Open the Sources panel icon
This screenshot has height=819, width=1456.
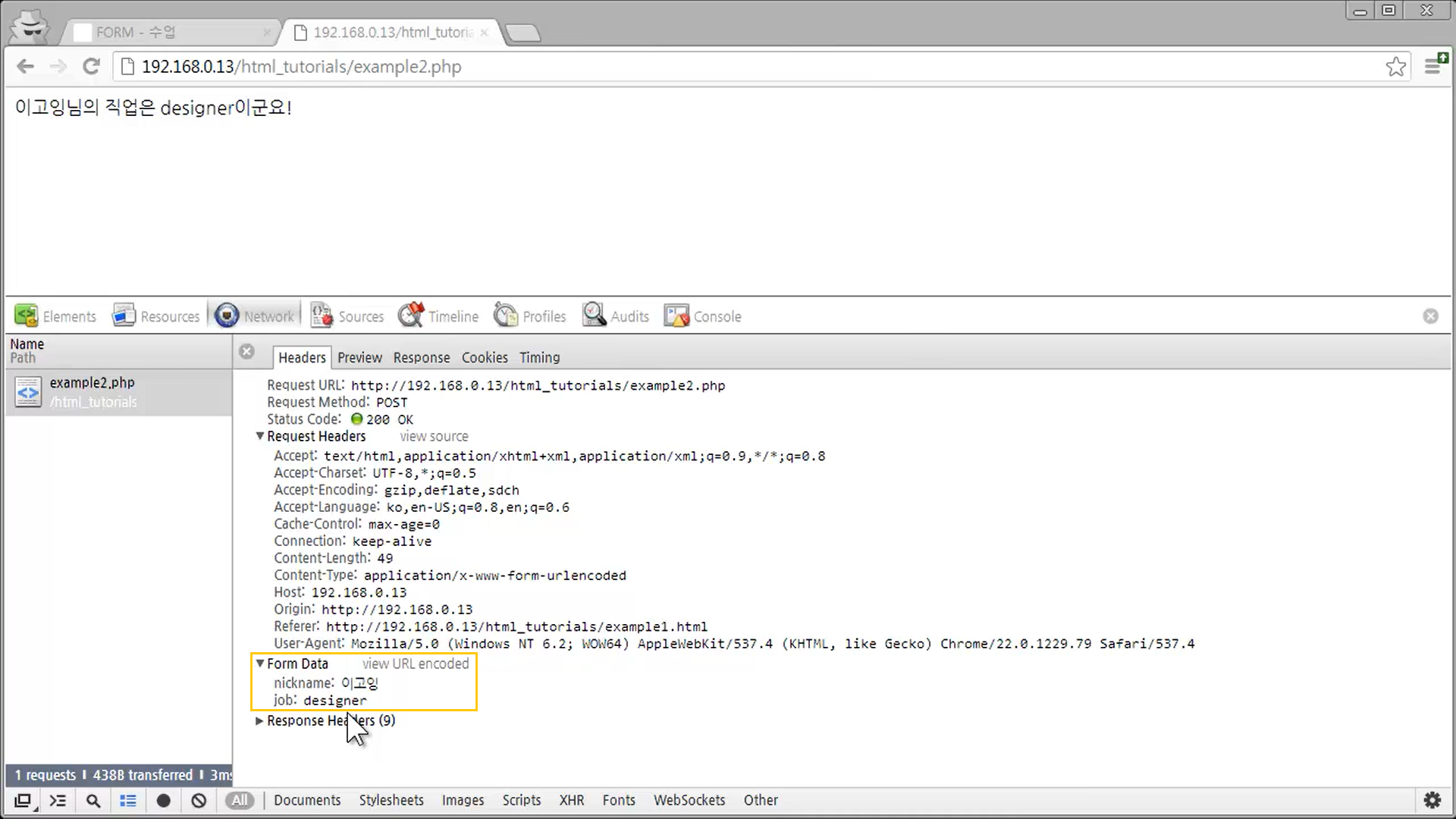322,315
